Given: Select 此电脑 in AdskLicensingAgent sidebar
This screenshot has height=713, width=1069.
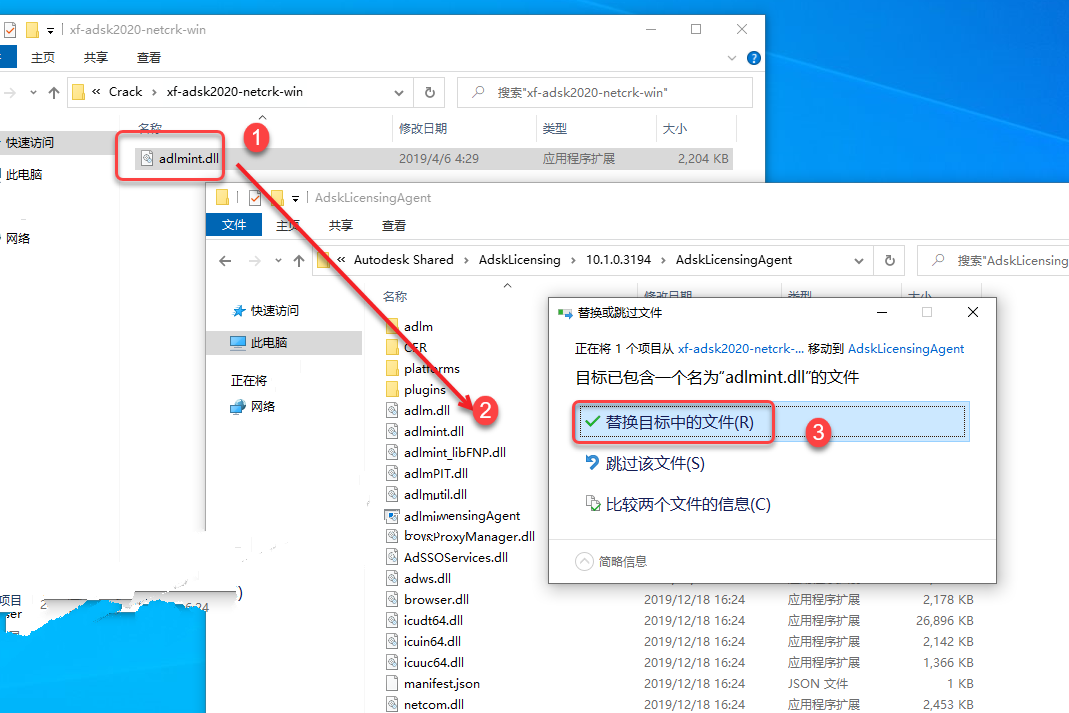Looking at the screenshot, I should tap(269, 342).
